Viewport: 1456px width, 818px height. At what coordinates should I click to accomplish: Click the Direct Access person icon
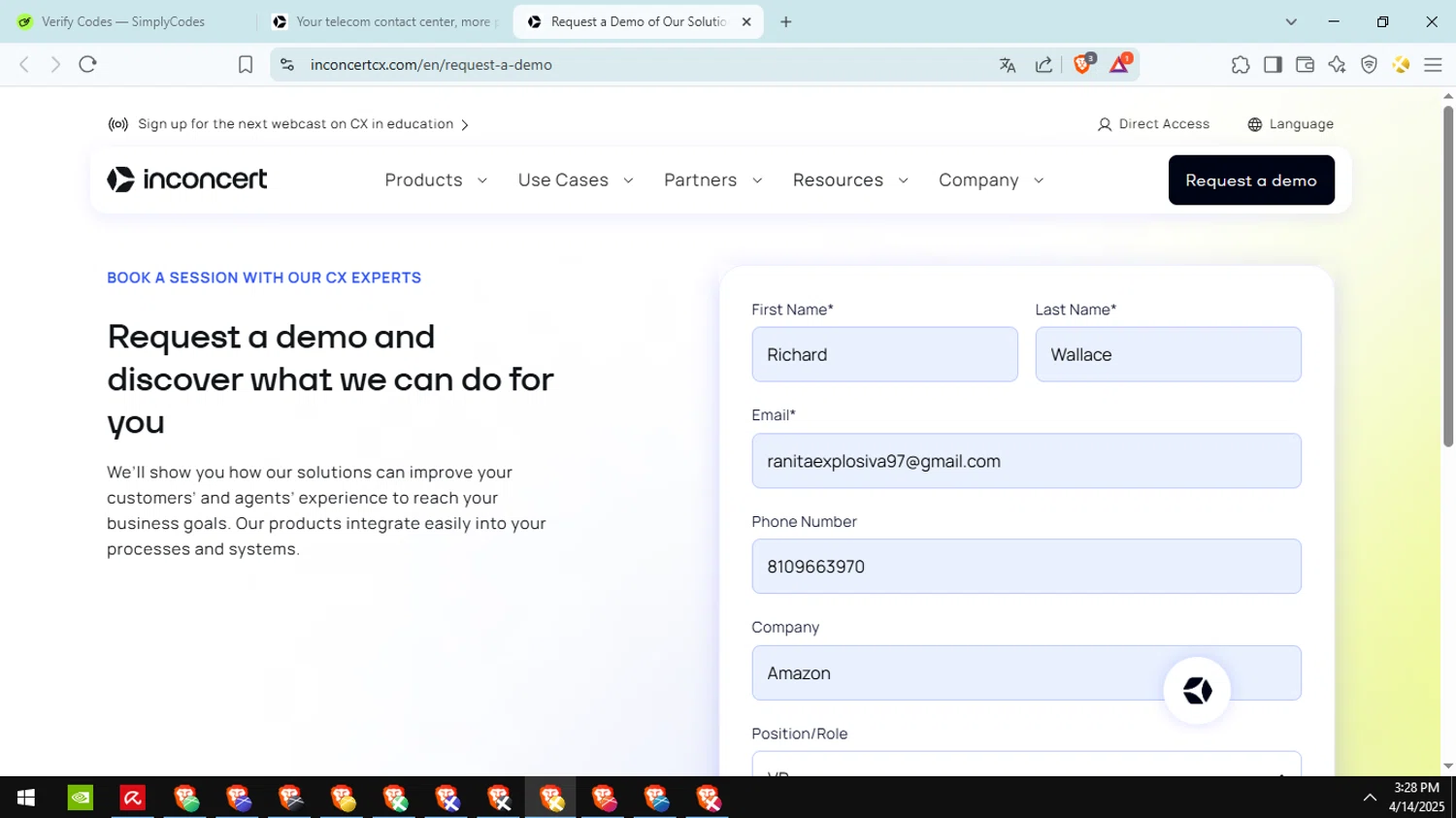(1105, 124)
